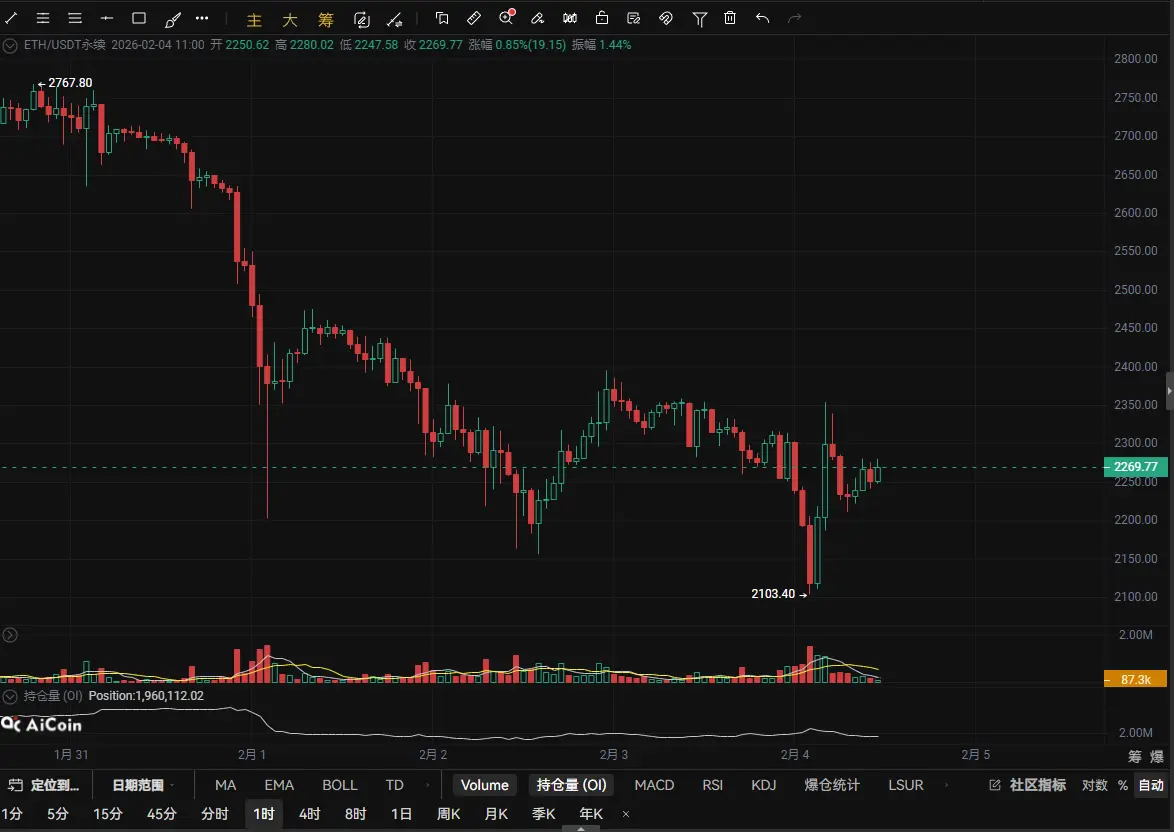The image size is (1174, 832).
Task: Switch to 1分 timeframe
Action: click(13, 814)
